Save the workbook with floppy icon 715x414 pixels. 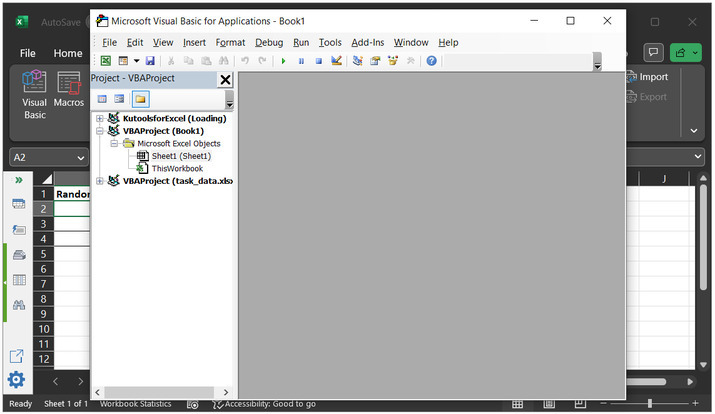click(150, 61)
